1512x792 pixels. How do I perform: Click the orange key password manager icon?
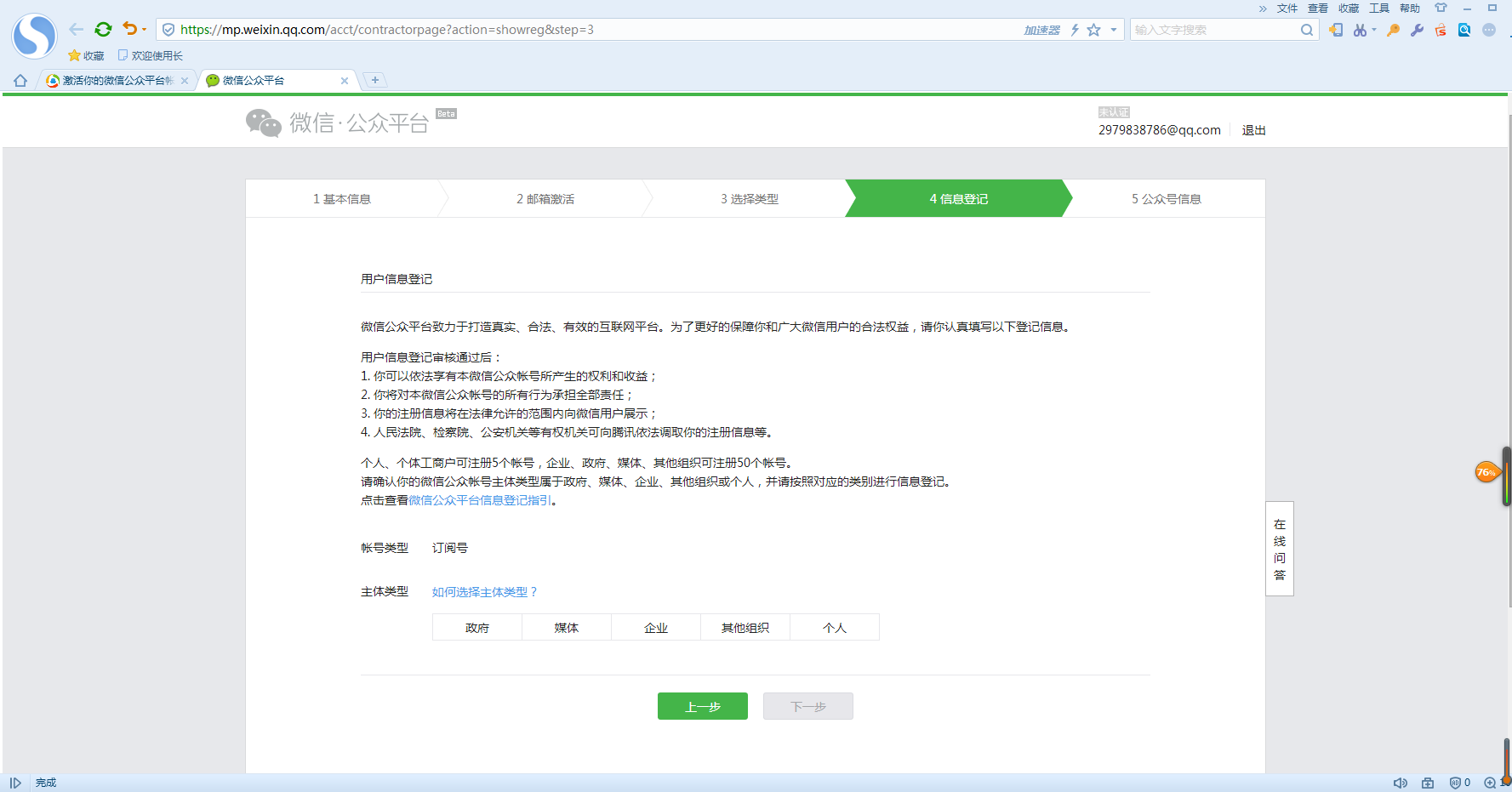pyautogui.click(x=1393, y=30)
